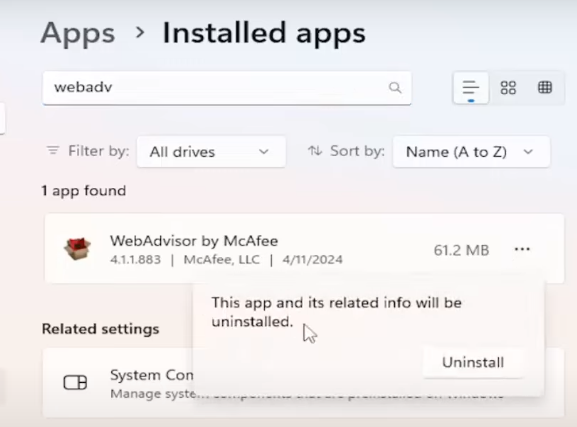Switch to grid view layout
Screen dimensions: 577x427
pyautogui.click(x=508, y=88)
